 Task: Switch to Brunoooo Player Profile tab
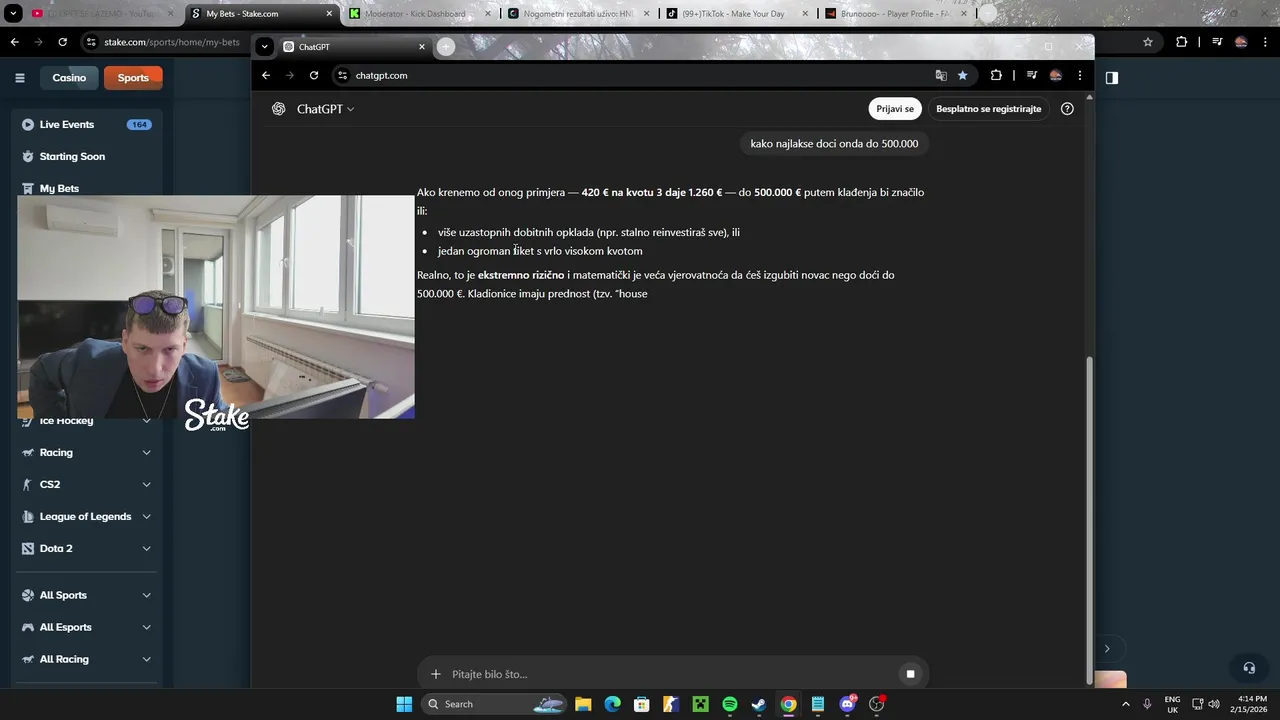click(x=895, y=14)
